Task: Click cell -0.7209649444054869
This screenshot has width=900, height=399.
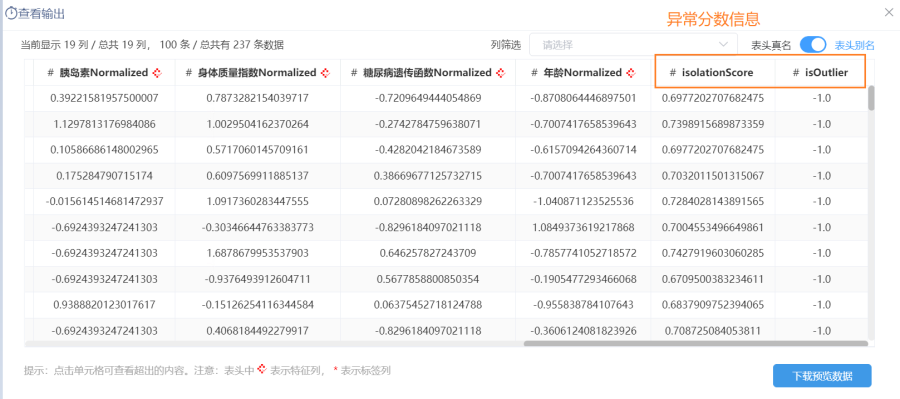Action: click(x=428, y=98)
